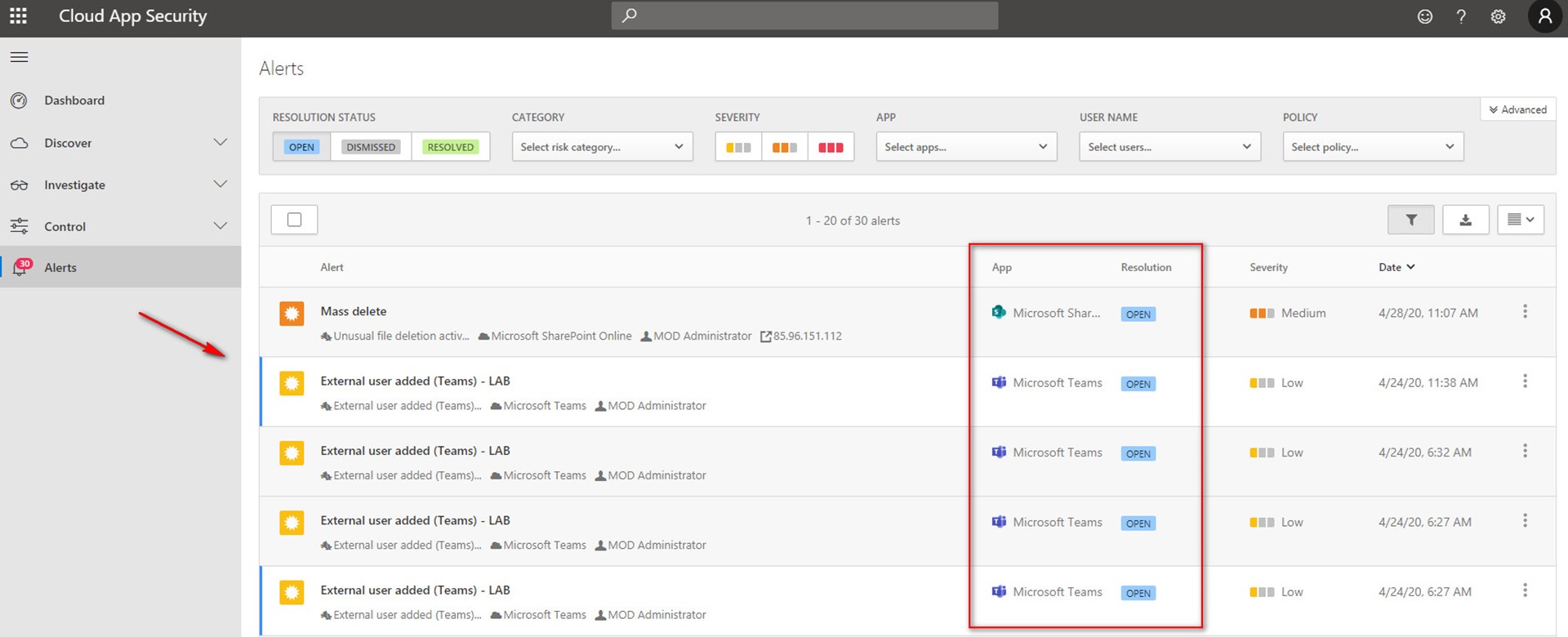
Task: Click the external link icon beside 85.96.151.112
Action: tap(765, 336)
